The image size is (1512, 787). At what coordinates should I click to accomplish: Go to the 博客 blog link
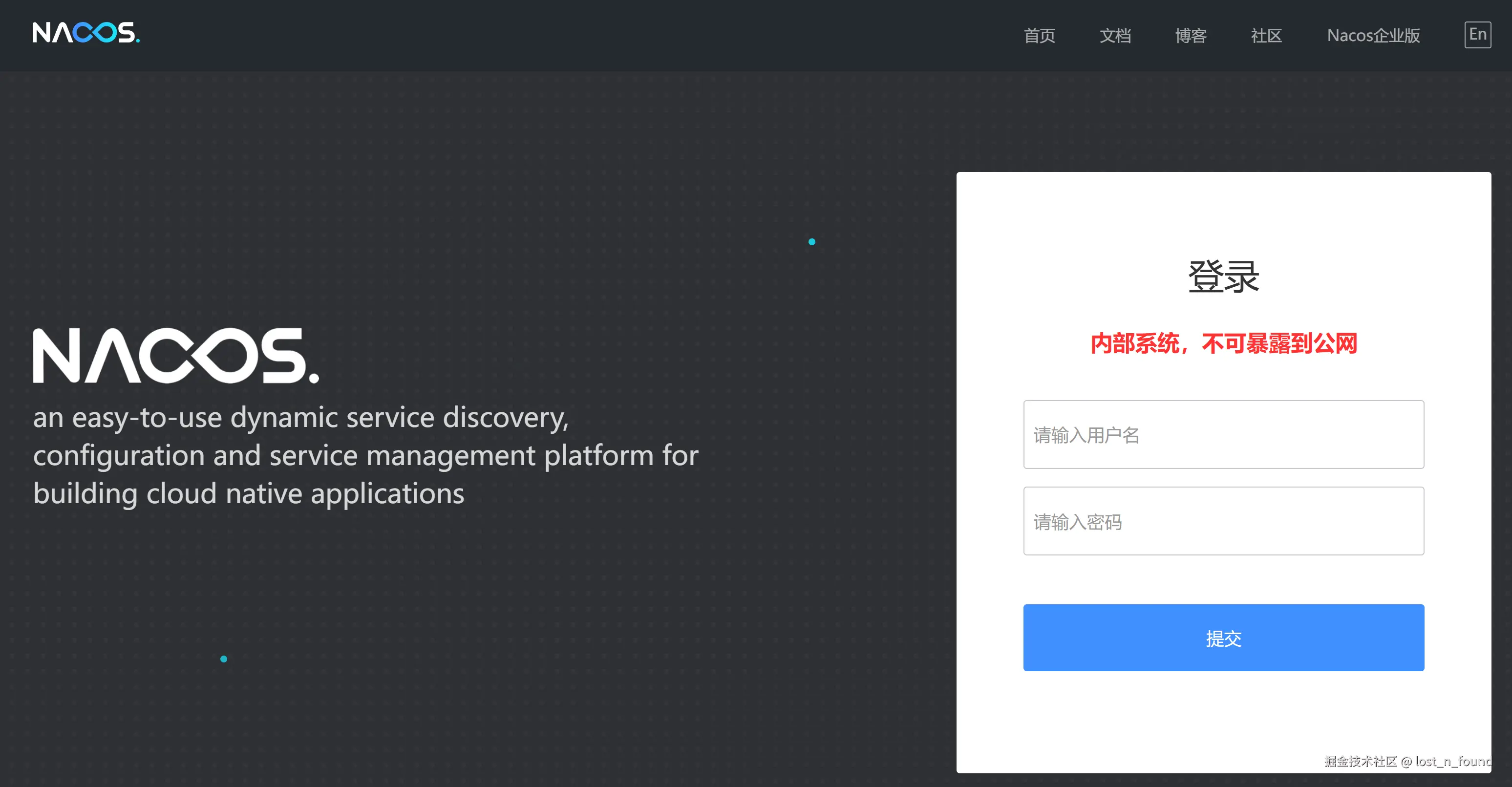coord(1191,36)
